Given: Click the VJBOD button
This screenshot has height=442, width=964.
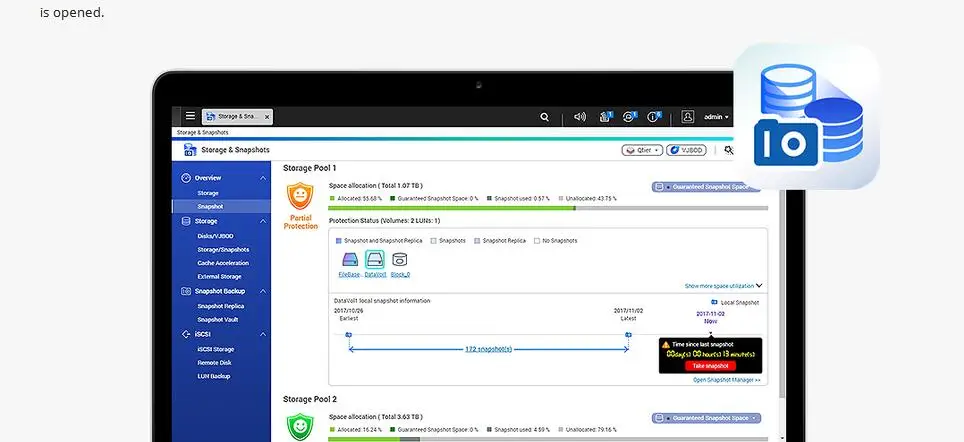Looking at the screenshot, I should coord(686,150).
